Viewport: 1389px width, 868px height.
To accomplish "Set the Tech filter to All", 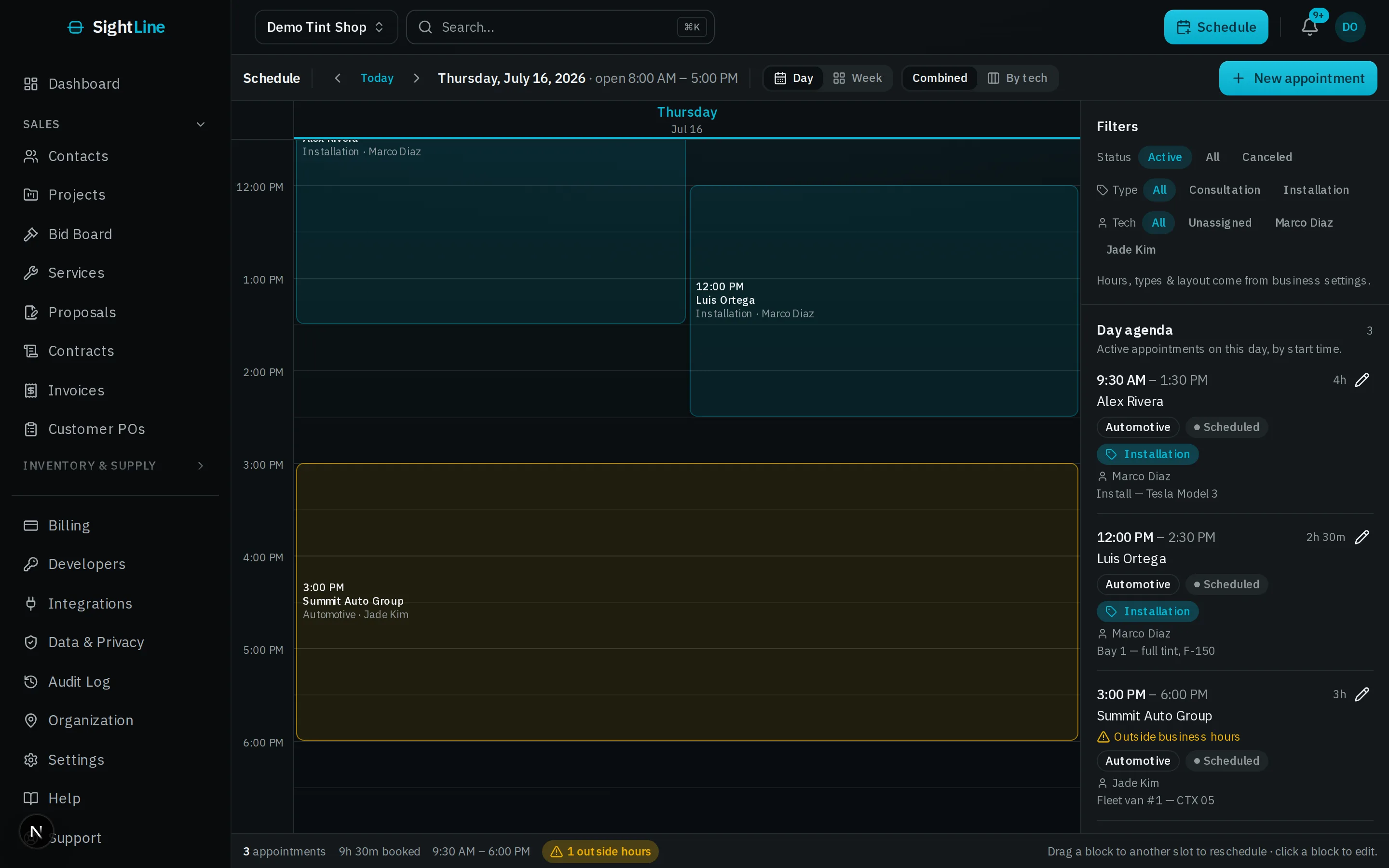I will 1158,223.
